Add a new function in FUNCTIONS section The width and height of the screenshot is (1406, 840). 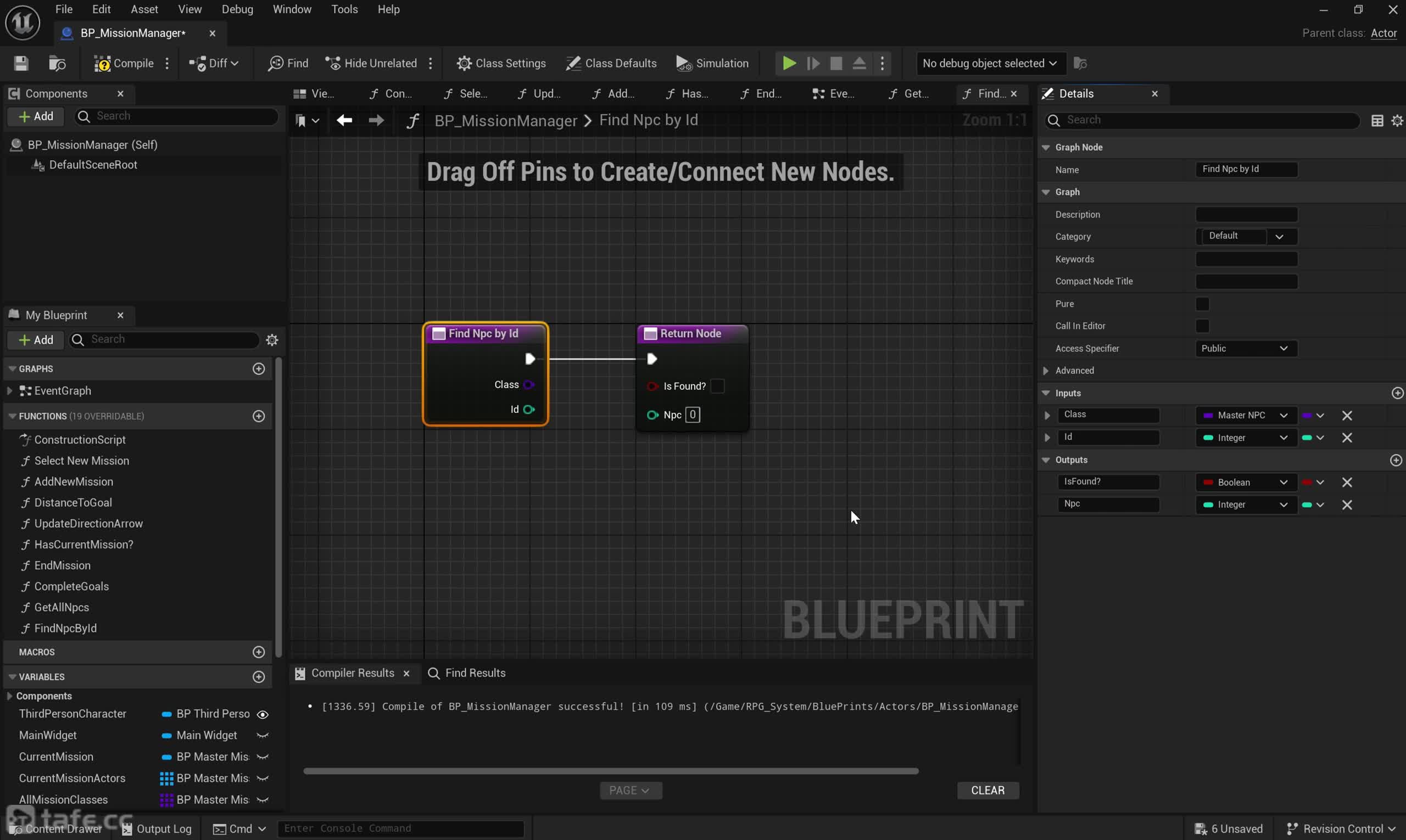[x=259, y=417]
